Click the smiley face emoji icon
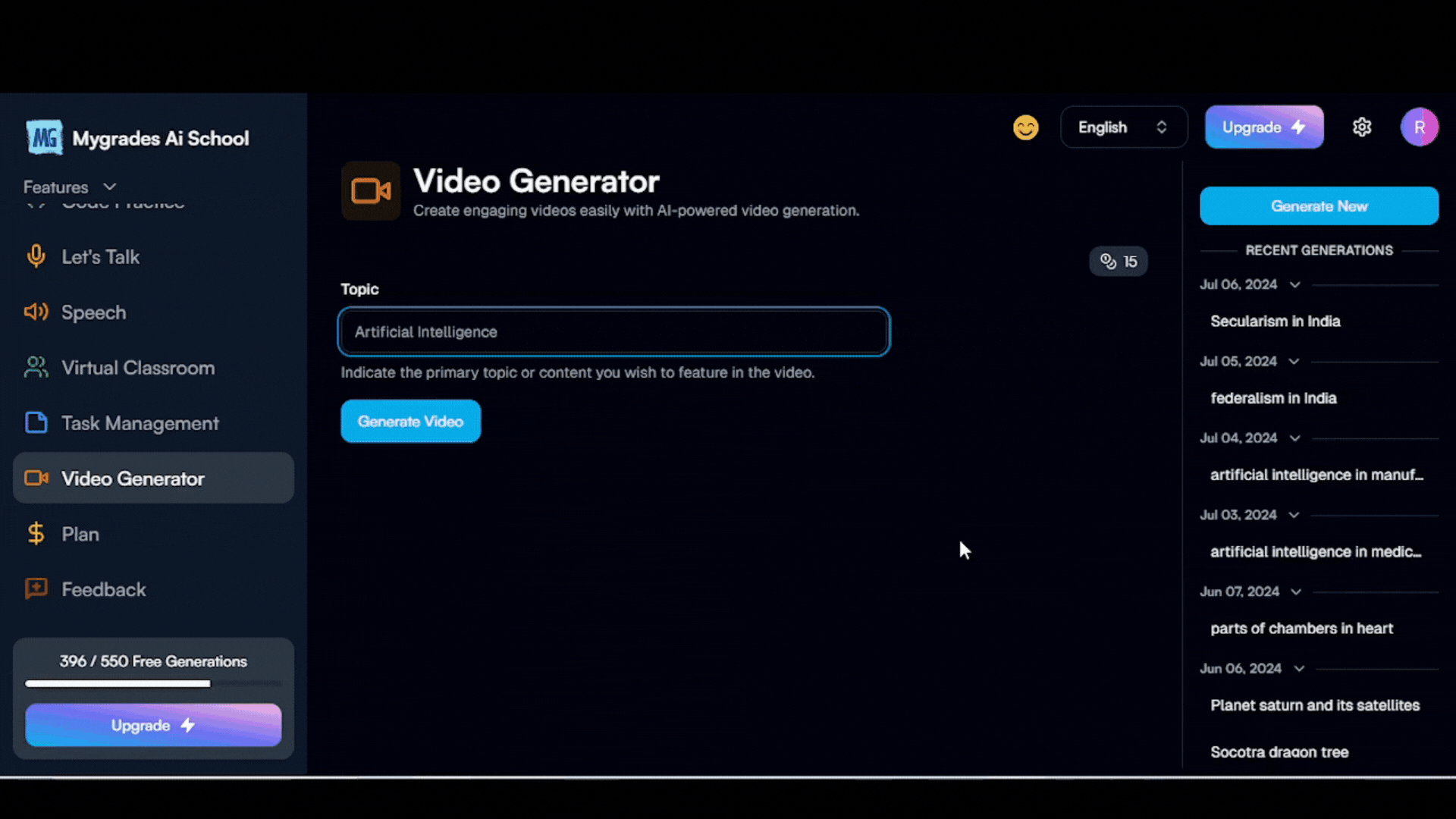 (1025, 127)
